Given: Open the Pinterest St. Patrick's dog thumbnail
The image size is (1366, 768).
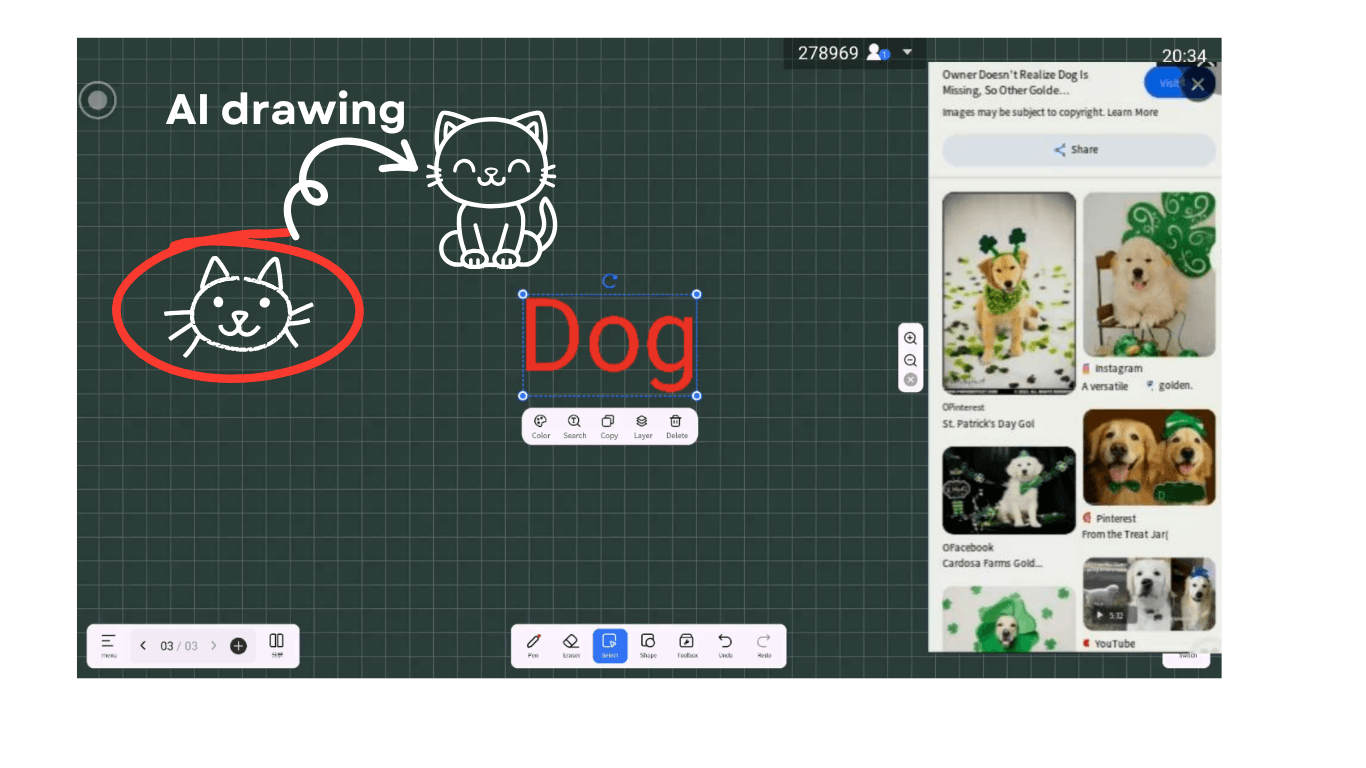Looking at the screenshot, I should click(x=1008, y=293).
